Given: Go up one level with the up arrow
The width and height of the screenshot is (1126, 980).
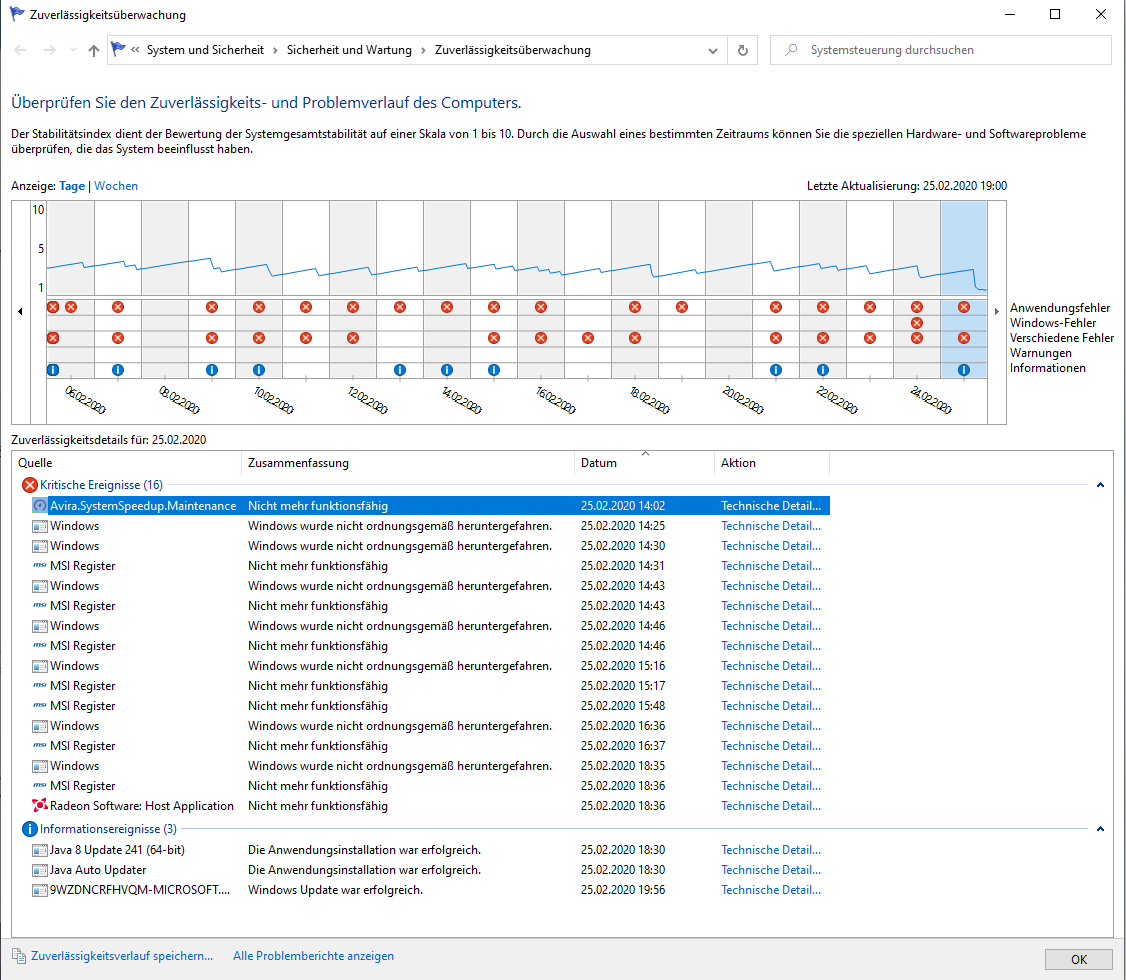Looking at the screenshot, I should (93, 50).
